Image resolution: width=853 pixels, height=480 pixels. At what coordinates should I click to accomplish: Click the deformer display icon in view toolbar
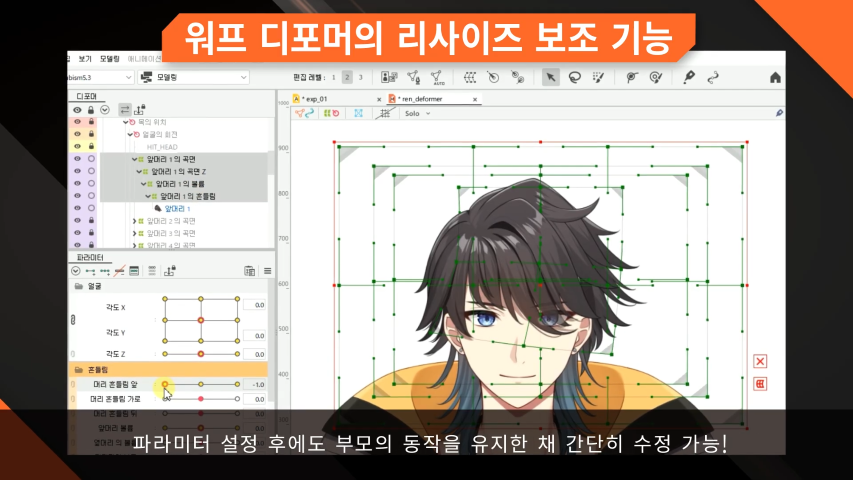(x=331, y=113)
